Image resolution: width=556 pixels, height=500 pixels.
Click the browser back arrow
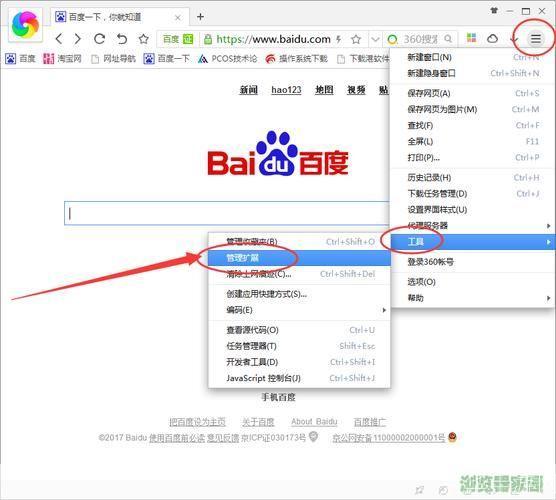59,39
